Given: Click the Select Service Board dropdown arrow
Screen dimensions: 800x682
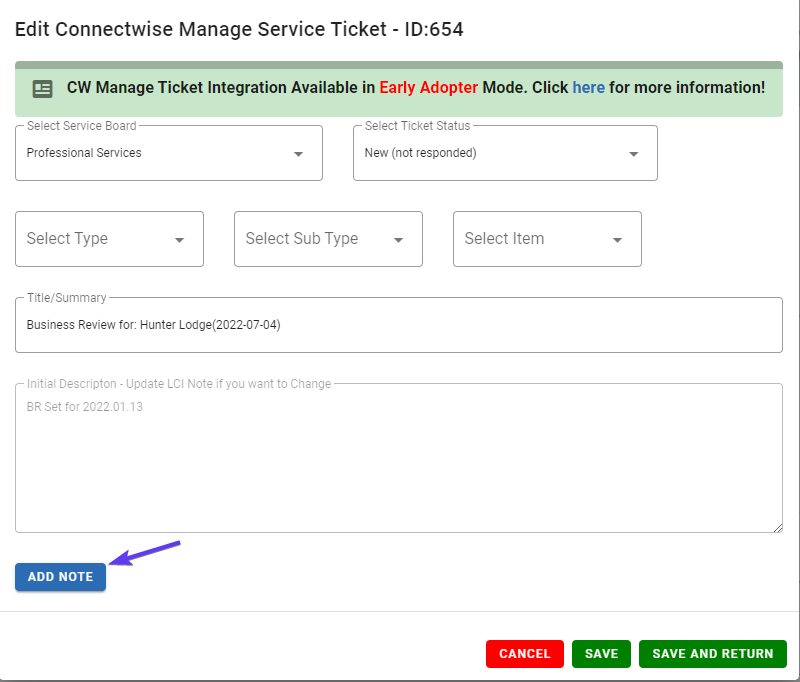Looking at the screenshot, I should tap(298, 154).
